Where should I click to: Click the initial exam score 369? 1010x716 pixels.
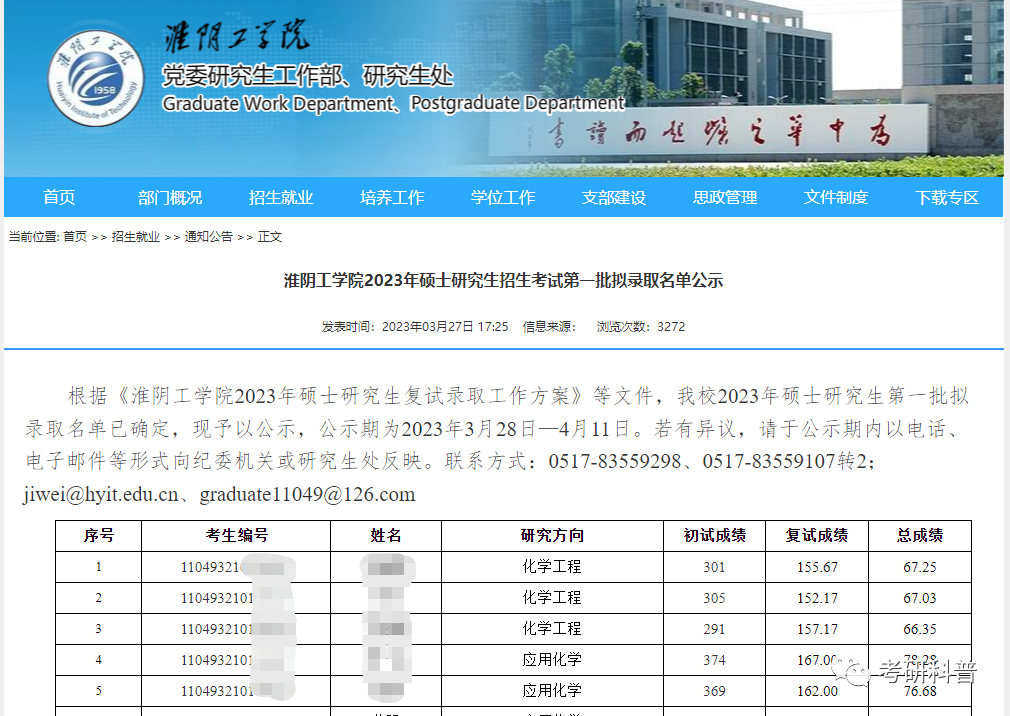(714, 691)
